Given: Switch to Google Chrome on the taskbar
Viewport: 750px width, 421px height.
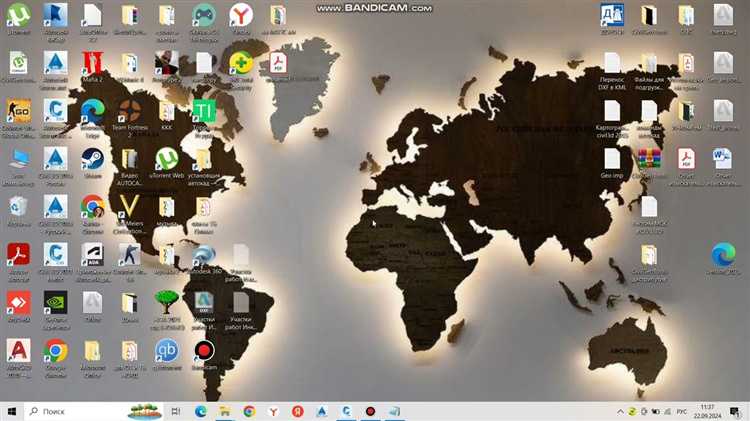Looking at the screenshot, I should pyautogui.click(x=249, y=411).
